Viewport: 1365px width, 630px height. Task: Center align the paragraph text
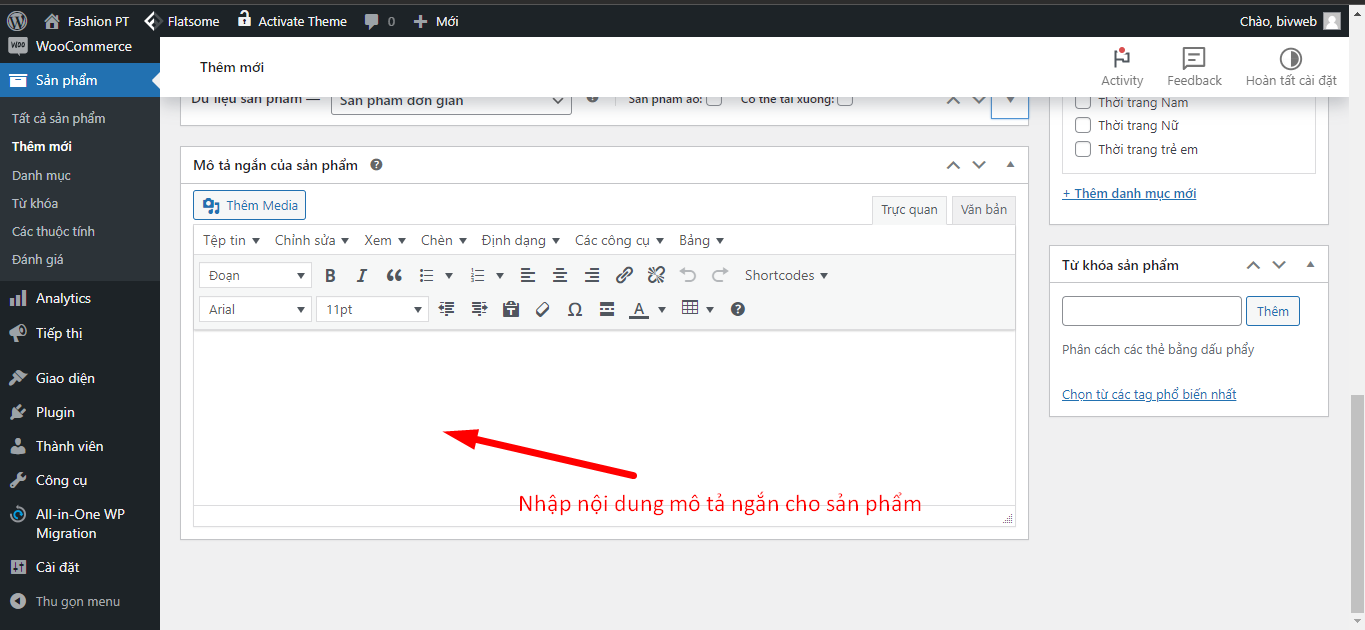[560, 276]
